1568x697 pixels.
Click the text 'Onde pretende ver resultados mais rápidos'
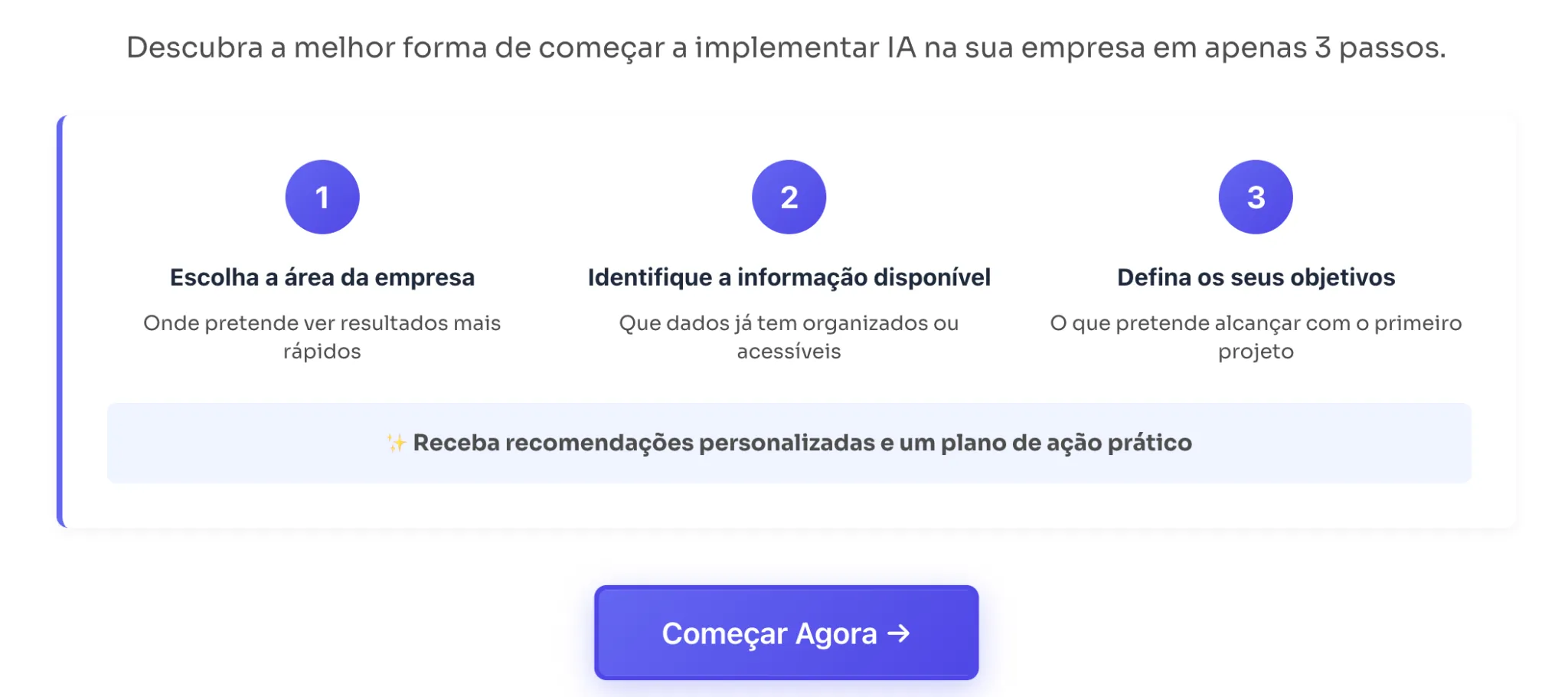(322, 337)
